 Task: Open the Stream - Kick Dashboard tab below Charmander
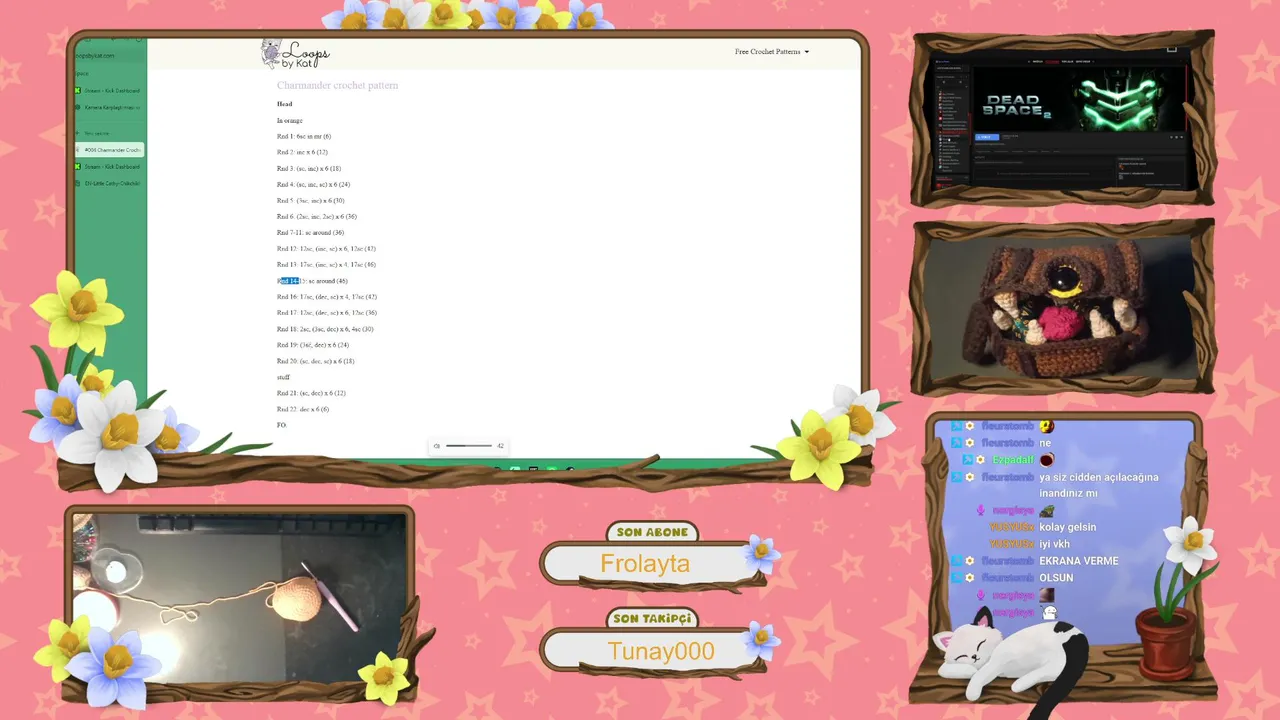coord(109,167)
